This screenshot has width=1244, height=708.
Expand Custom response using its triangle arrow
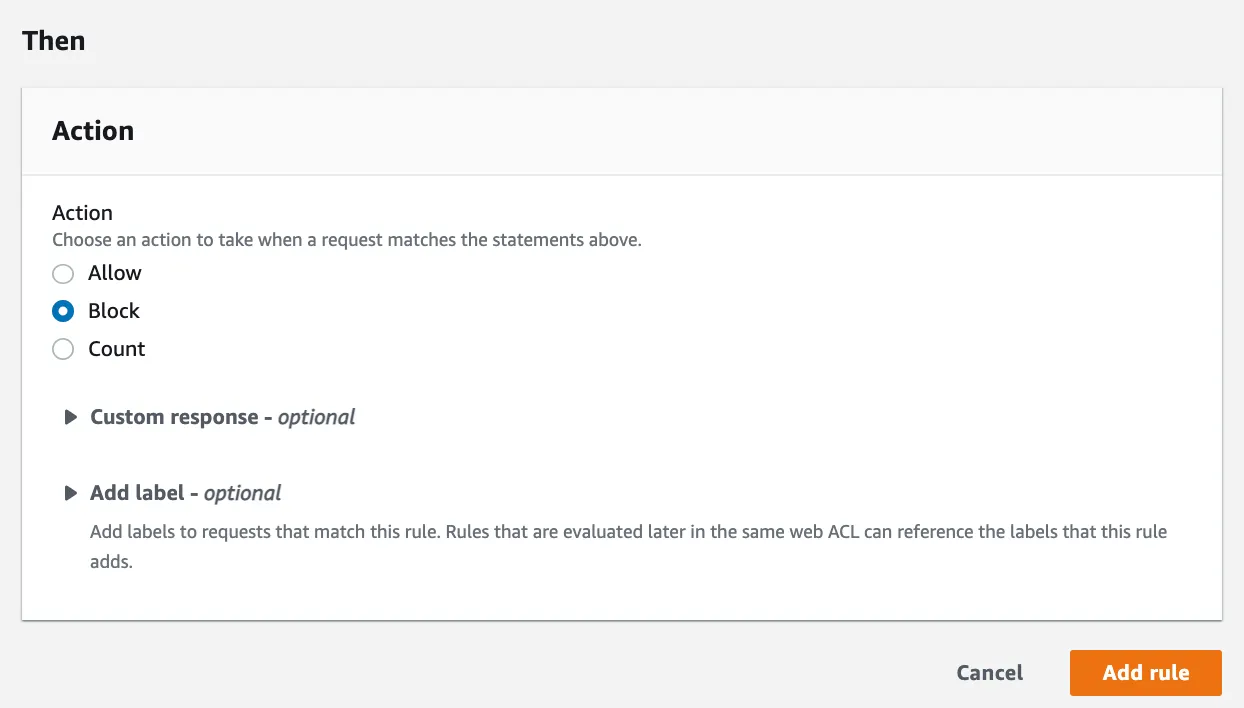click(71, 417)
